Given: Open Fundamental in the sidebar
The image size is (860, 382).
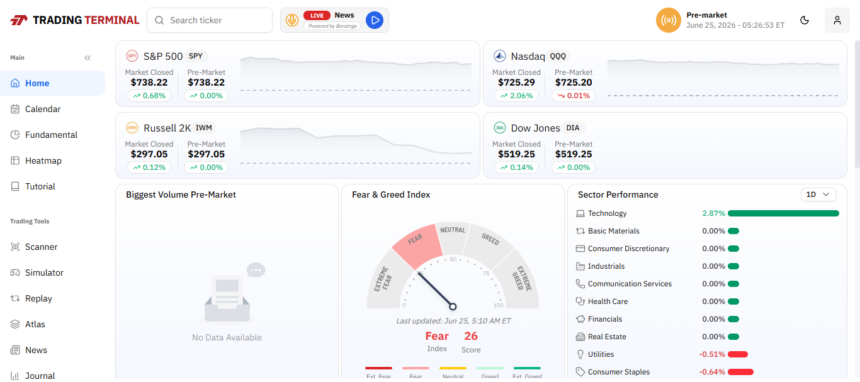Looking at the screenshot, I should pyautogui.click(x=53, y=135).
